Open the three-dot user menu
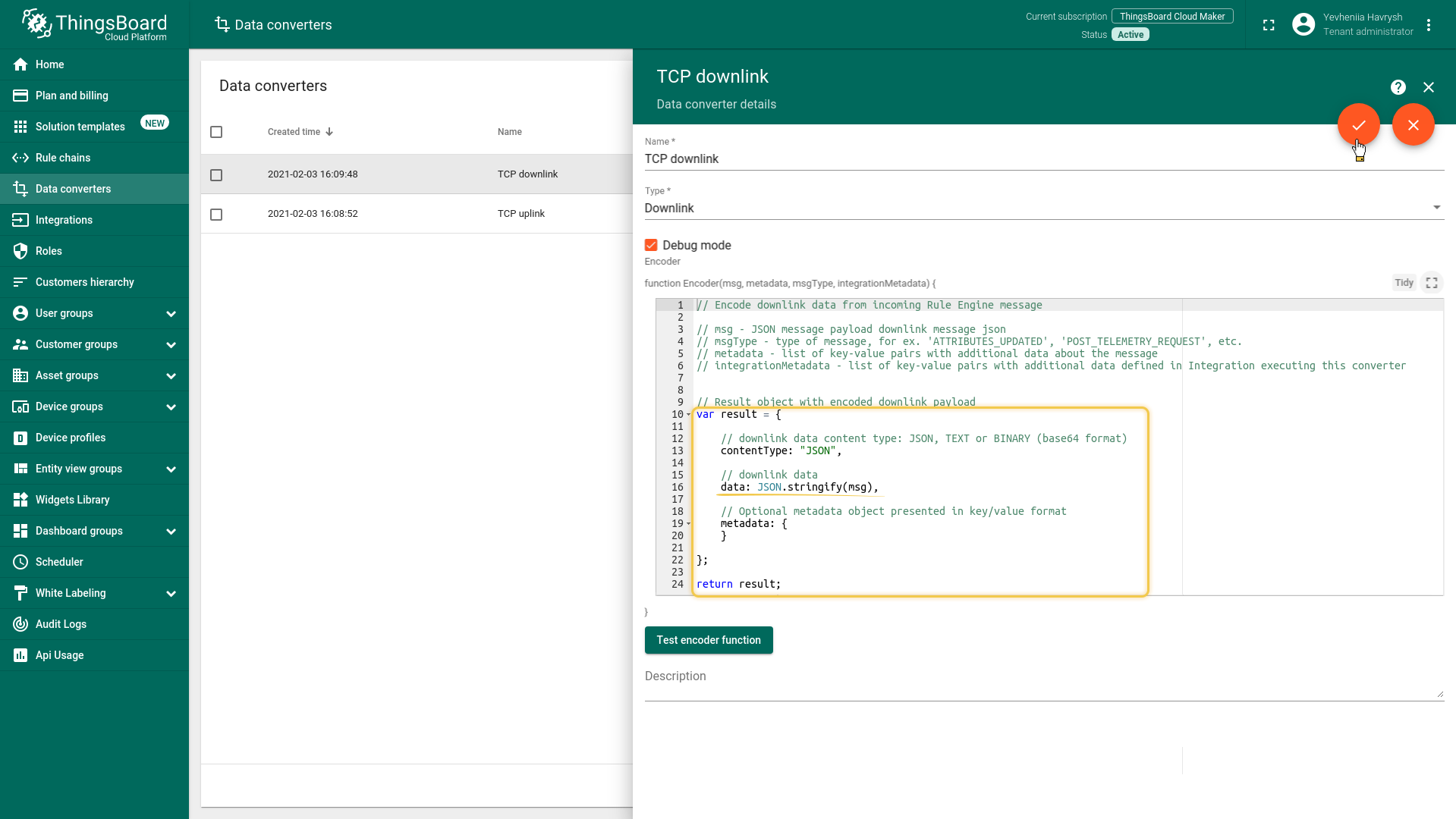The height and width of the screenshot is (819, 1456). point(1428,25)
